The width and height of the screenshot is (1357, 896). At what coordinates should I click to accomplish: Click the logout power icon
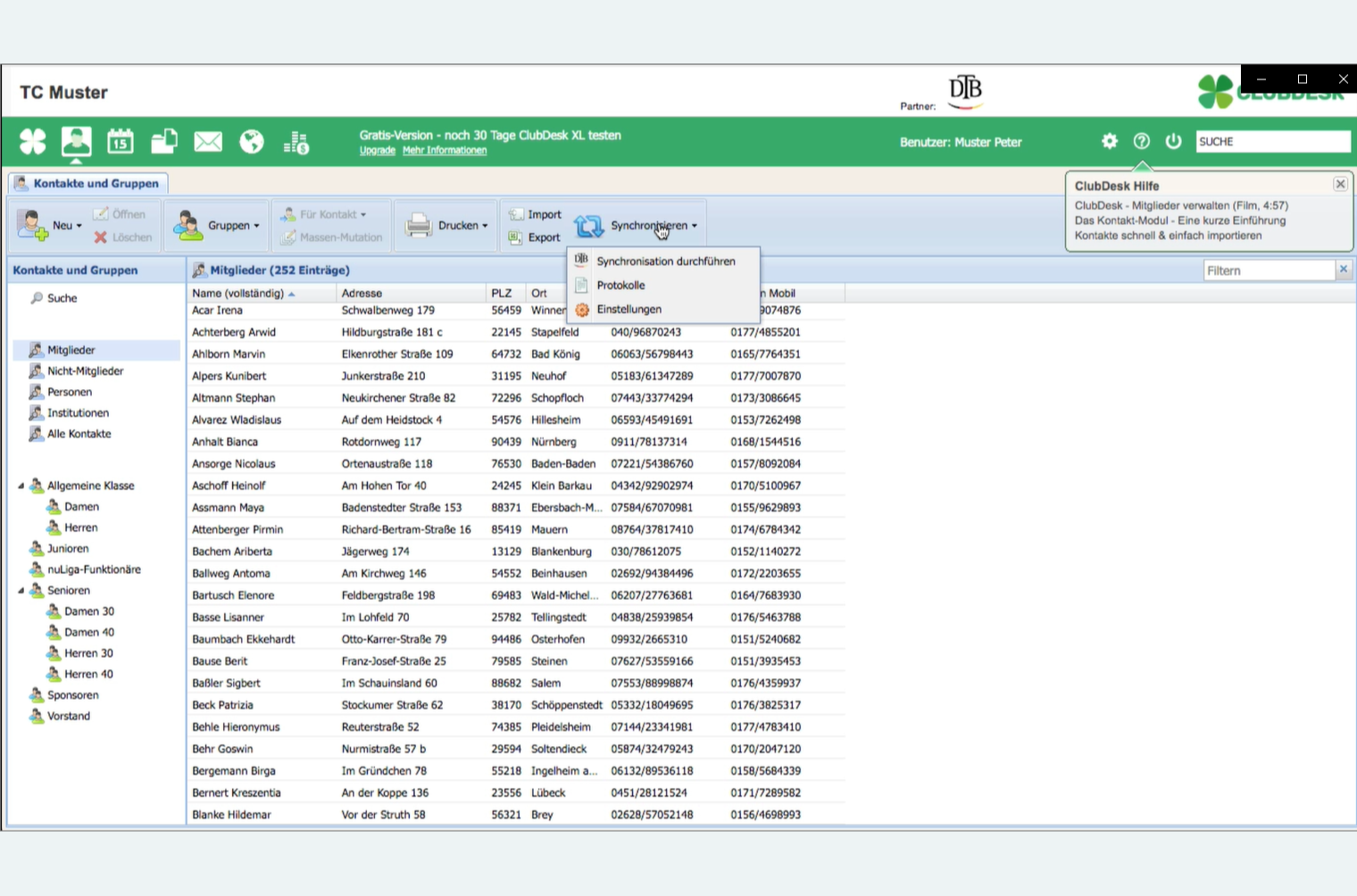click(1174, 141)
